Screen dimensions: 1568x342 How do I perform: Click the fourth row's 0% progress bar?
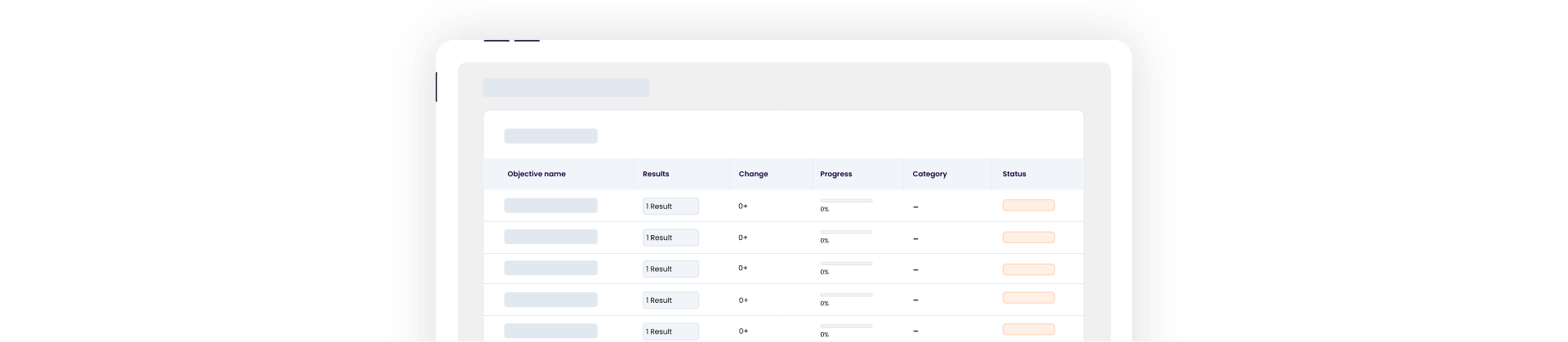(x=846, y=295)
